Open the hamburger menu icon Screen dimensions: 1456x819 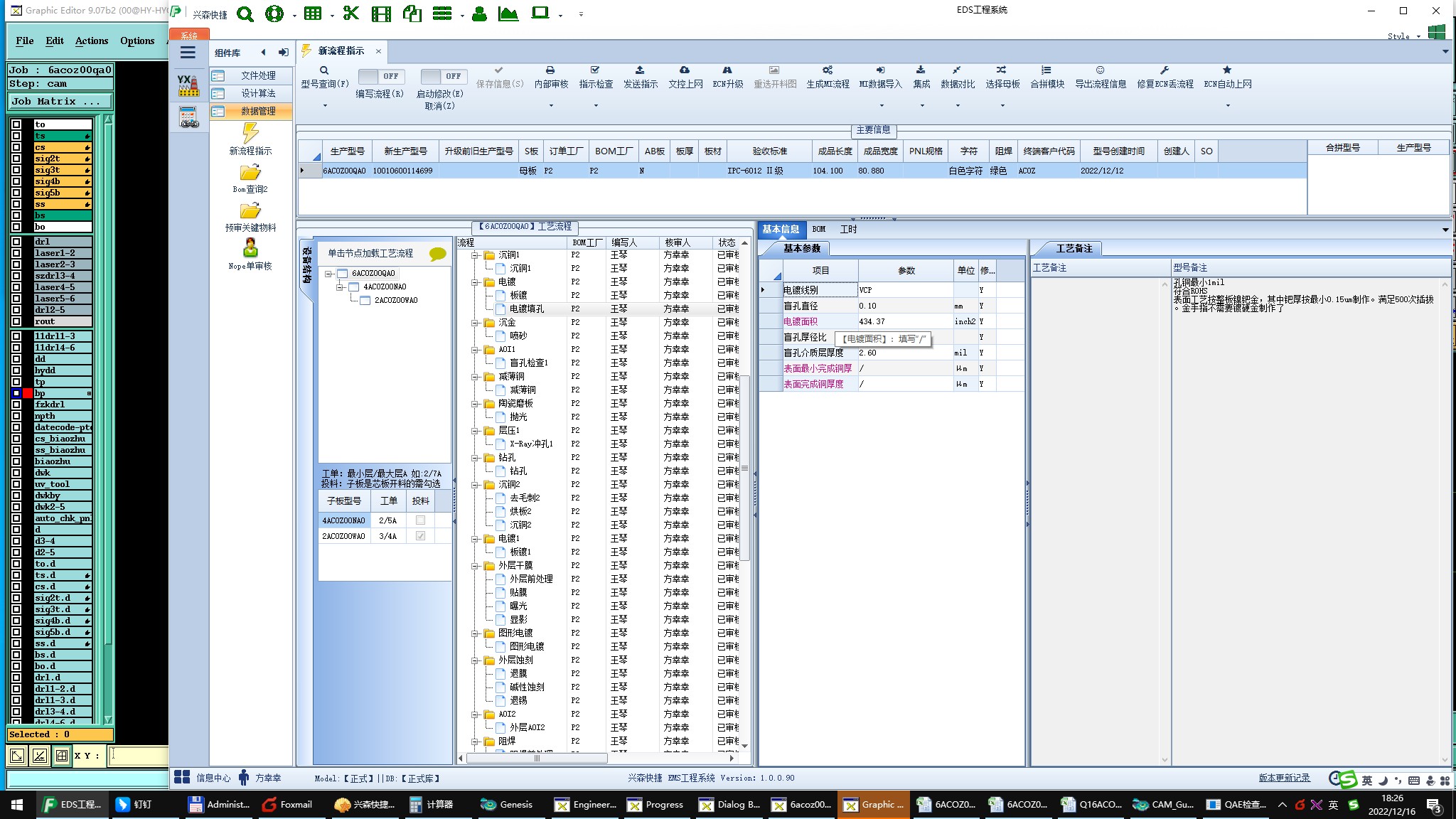188,53
